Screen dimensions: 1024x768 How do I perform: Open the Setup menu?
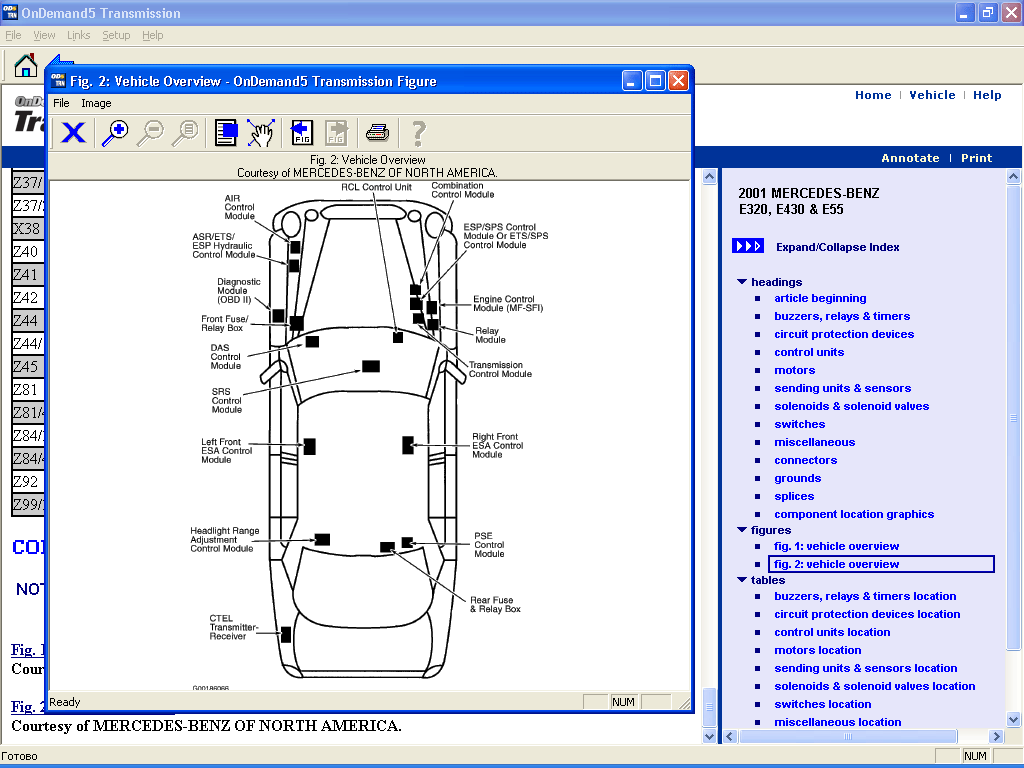pos(116,35)
